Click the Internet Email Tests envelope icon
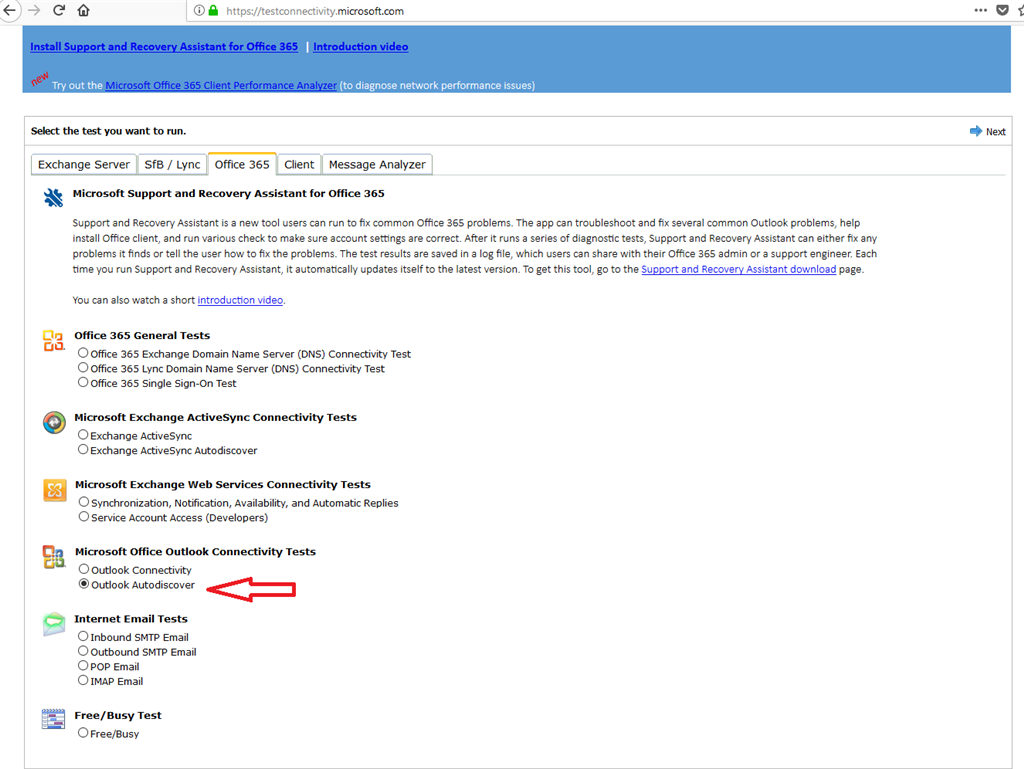The width and height of the screenshot is (1024, 769). [x=54, y=624]
